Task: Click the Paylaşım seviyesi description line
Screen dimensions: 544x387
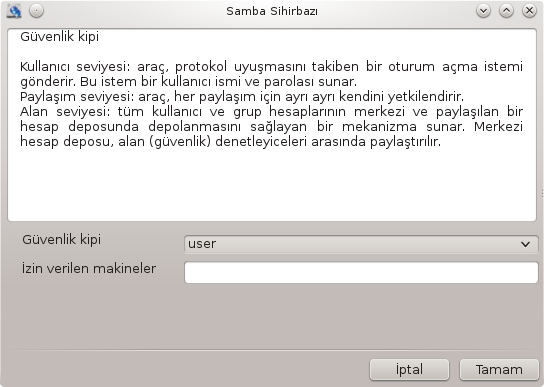Action: [x=242, y=96]
